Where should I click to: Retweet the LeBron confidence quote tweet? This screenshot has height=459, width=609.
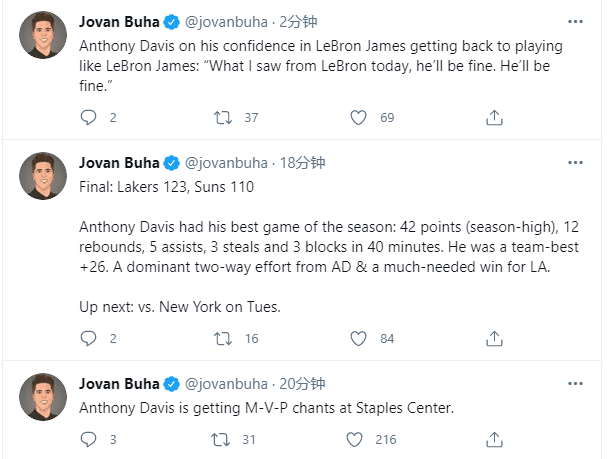(x=223, y=118)
